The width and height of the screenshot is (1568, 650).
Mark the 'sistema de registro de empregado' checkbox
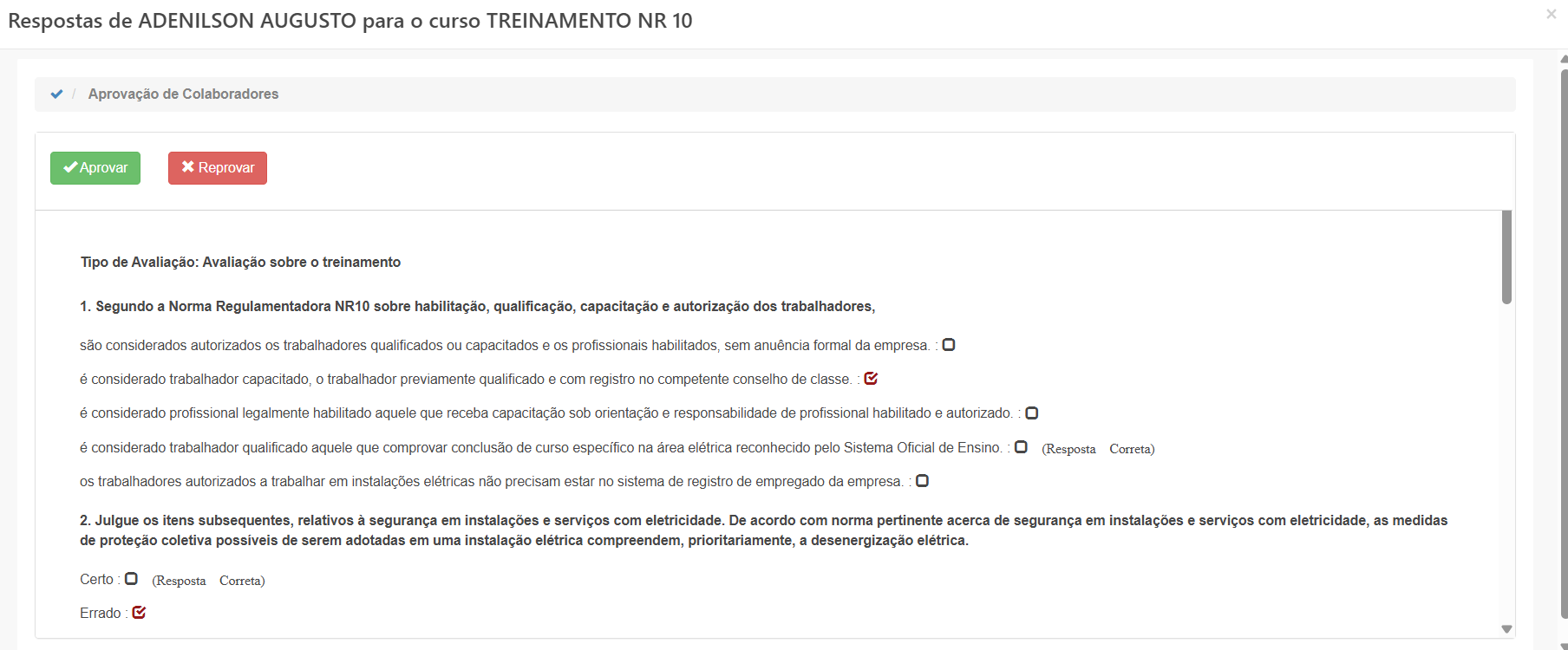tap(922, 481)
